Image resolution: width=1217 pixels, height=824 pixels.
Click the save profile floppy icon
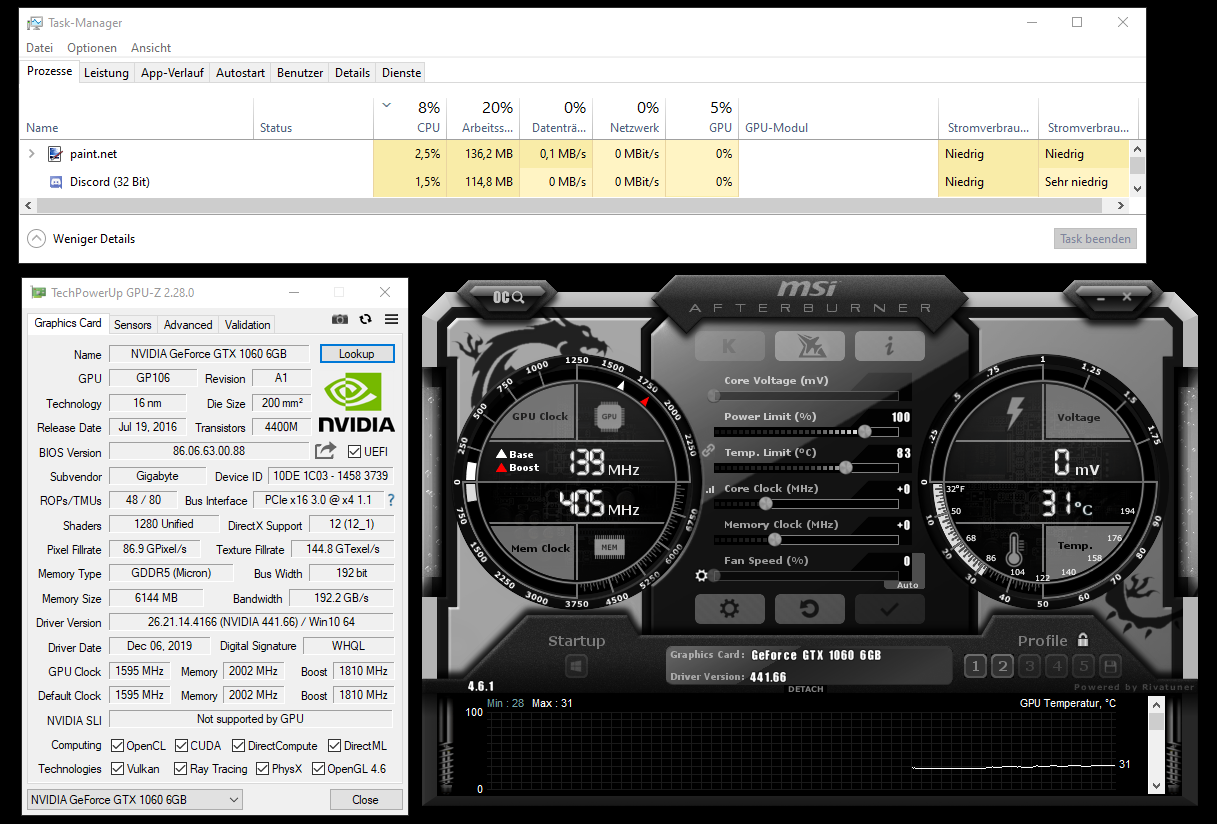coord(1109,666)
